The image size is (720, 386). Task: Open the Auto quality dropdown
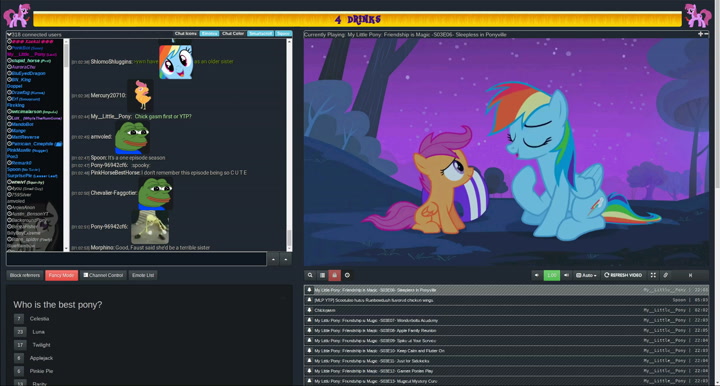coord(586,275)
